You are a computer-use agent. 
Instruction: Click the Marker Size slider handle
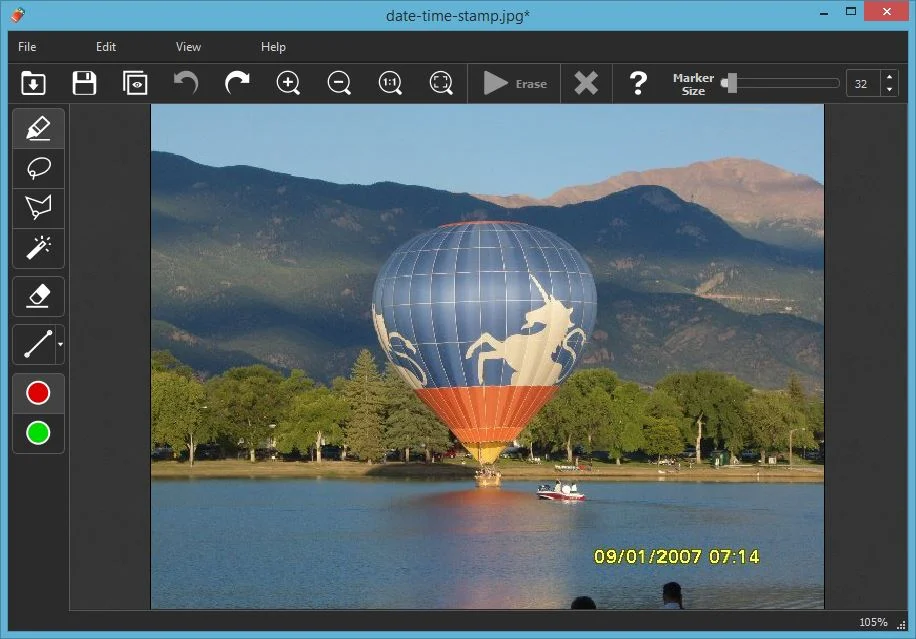[x=731, y=83]
